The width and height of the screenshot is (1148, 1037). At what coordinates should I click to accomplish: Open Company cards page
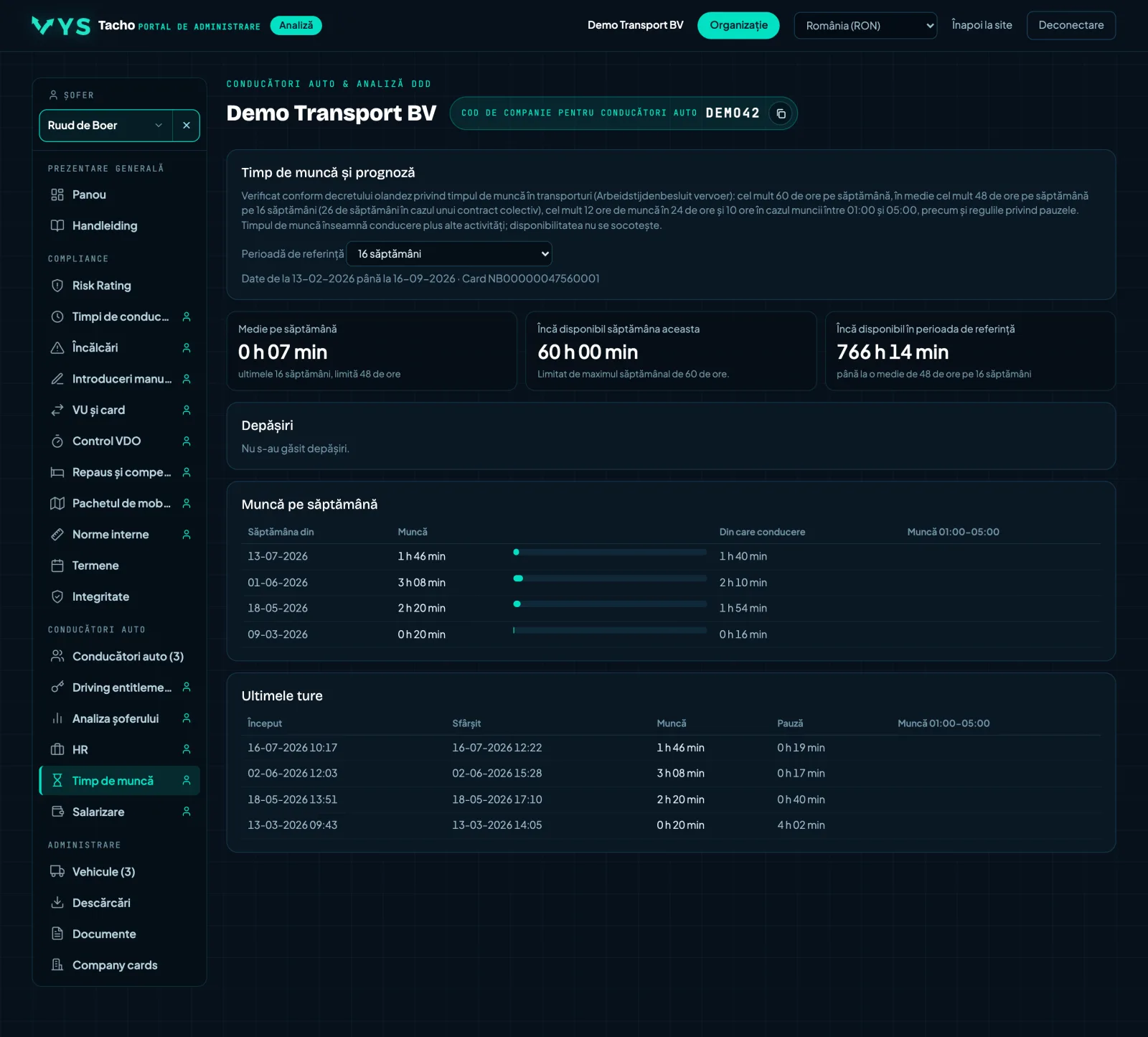point(119,965)
